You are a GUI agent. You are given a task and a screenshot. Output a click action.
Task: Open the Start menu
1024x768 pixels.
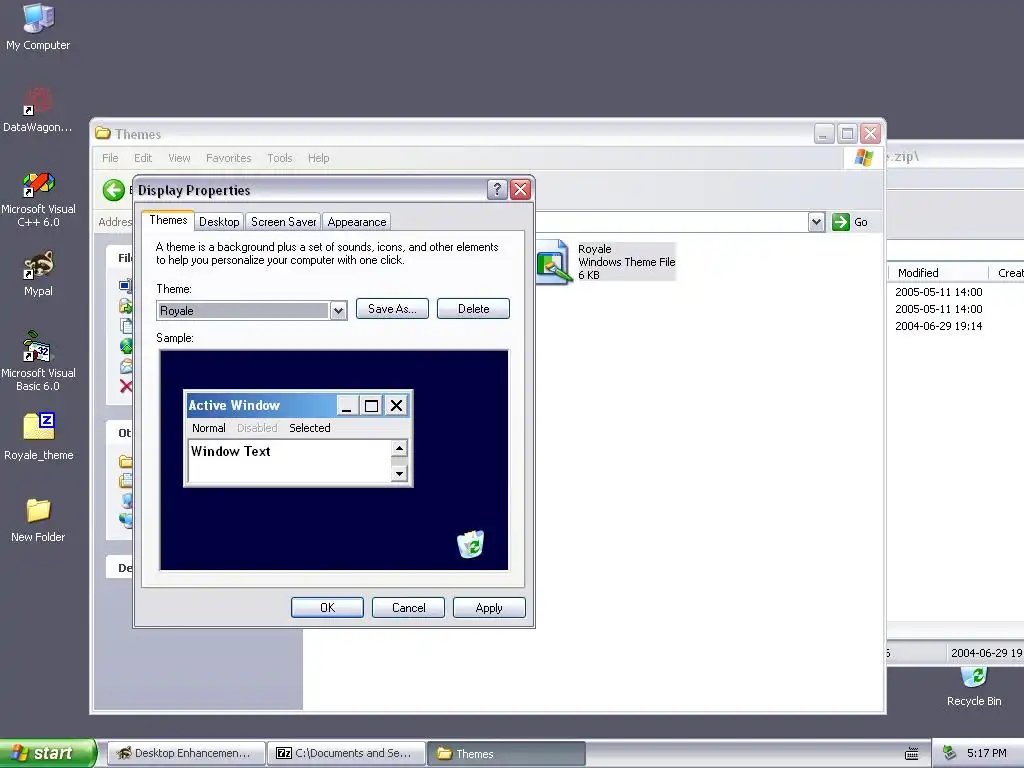click(x=48, y=753)
